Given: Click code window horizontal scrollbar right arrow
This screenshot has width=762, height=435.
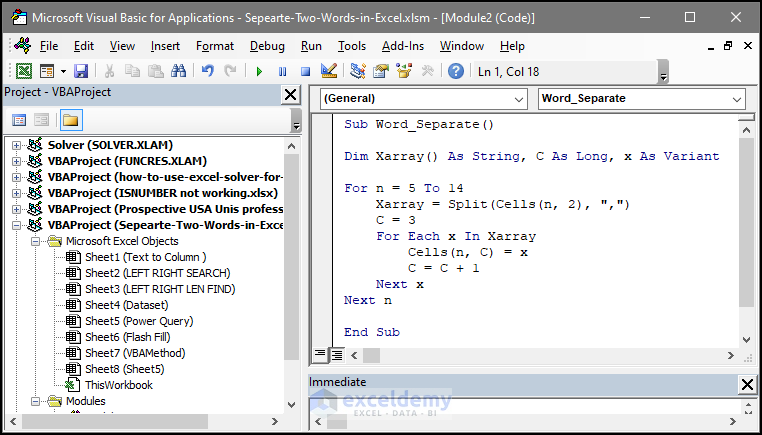Looking at the screenshot, I should pos(731,355).
